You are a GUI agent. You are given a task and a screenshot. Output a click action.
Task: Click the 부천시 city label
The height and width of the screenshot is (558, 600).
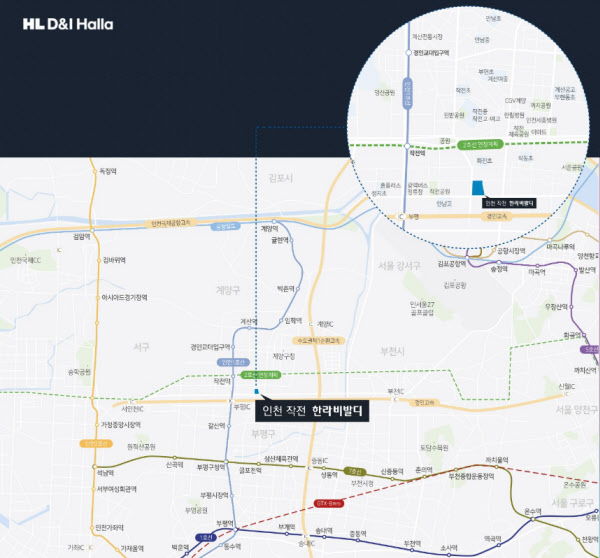392,351
